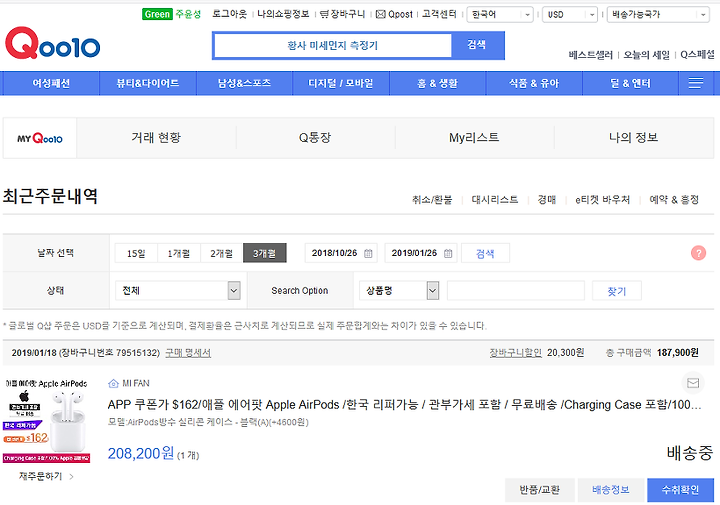
Task: Expand the 상품명 search option dropdown
Action: point(399,291)
